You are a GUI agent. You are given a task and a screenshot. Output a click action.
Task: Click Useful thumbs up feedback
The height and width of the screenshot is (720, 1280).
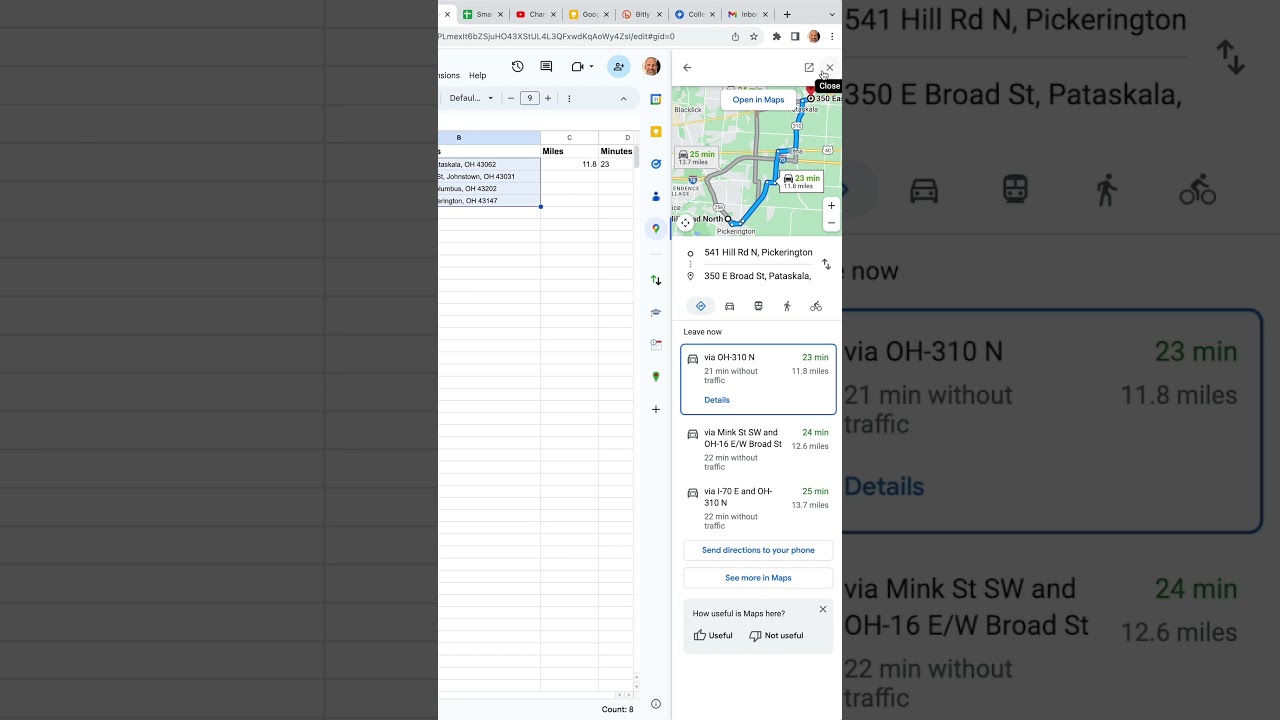[x=713, y=636]
